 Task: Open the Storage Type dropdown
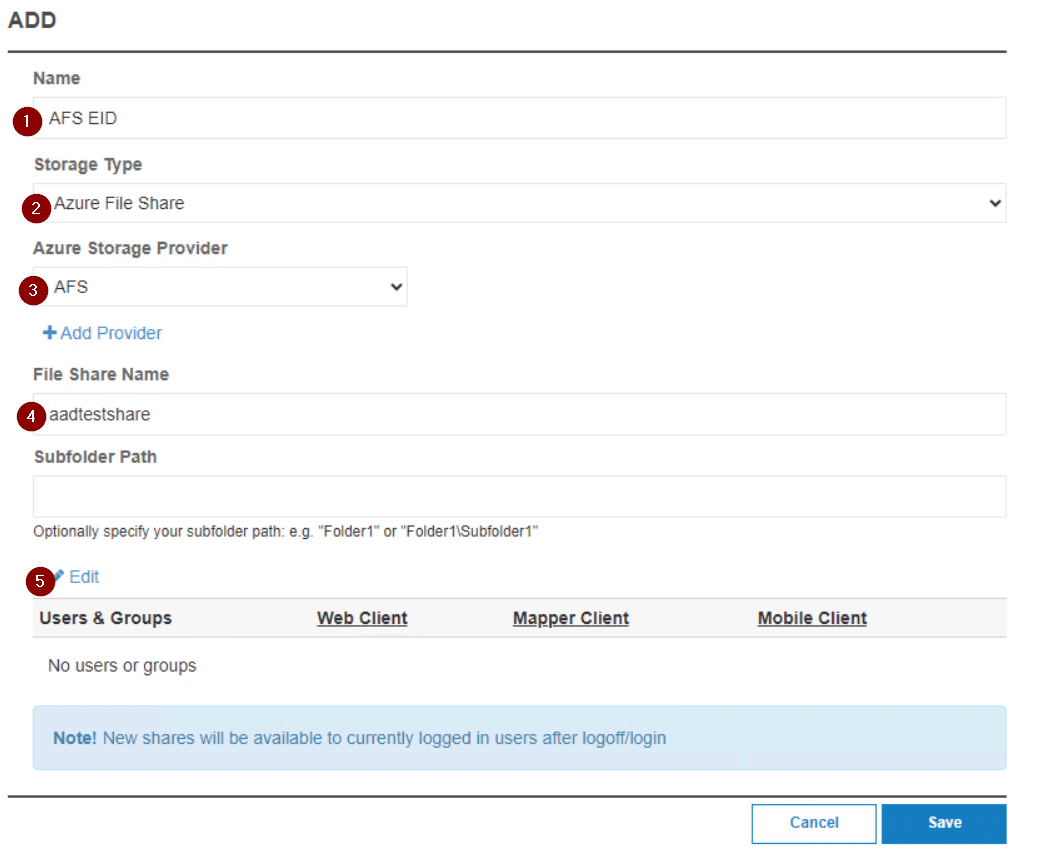(520, 203)
